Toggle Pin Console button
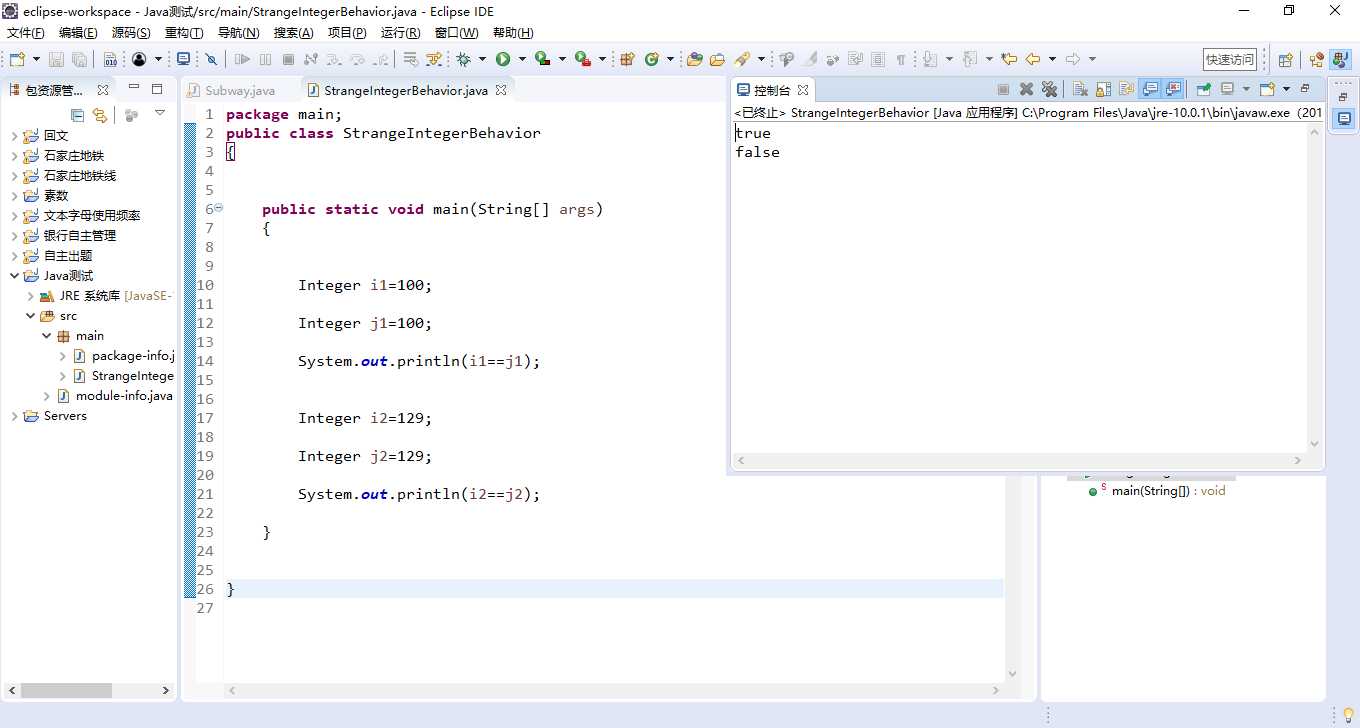This screenshot has width=1360, height=728. [x=1203, y=89]
